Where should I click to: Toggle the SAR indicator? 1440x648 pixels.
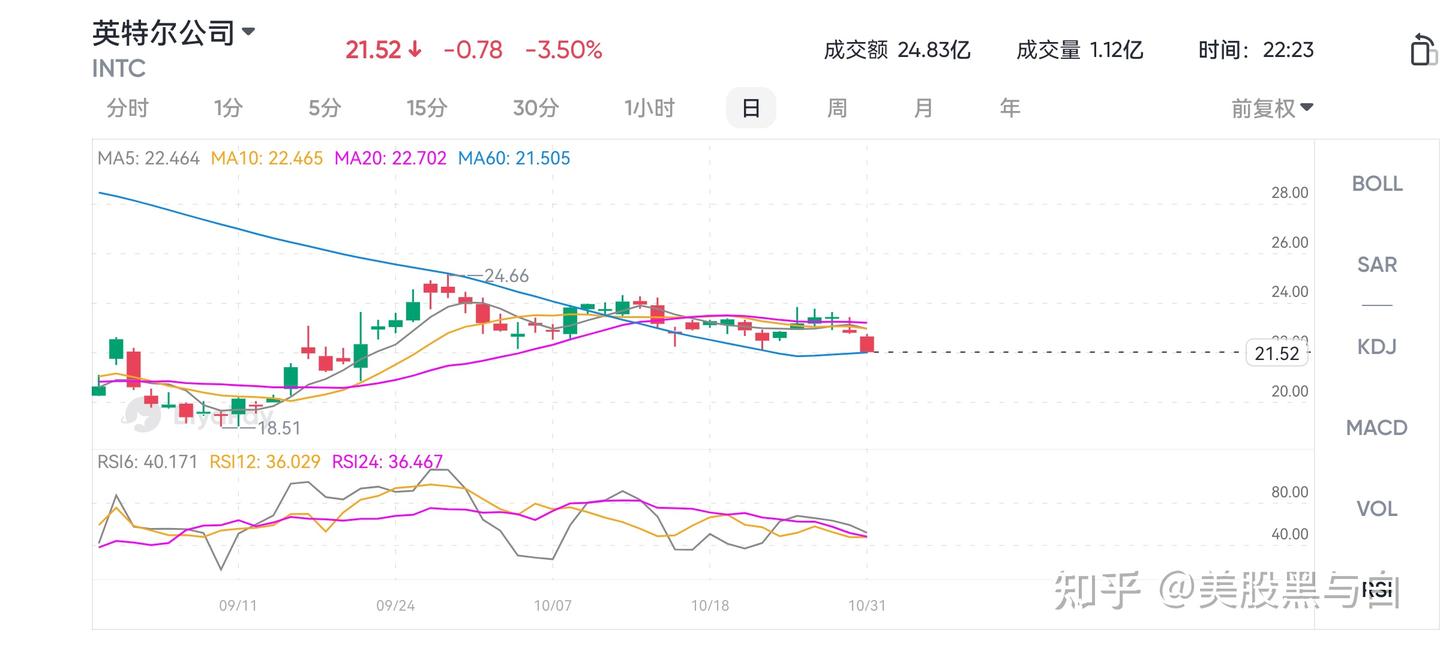click(x=1377, y=265)
